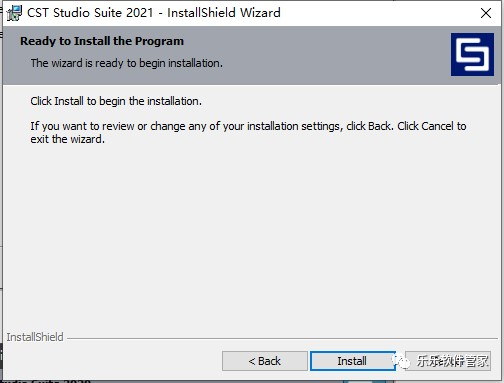Click the WeChat watermark icon
Image resolution: width=504 pixels, height=383 pixels.
point(401,361)
